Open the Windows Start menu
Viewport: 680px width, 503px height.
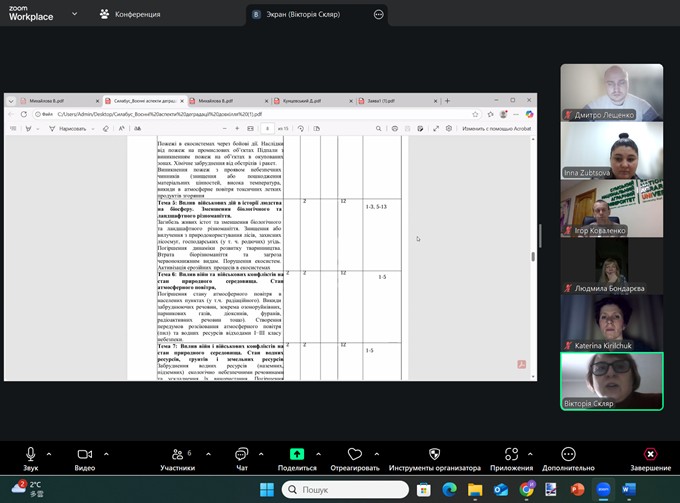pos(267,490)
